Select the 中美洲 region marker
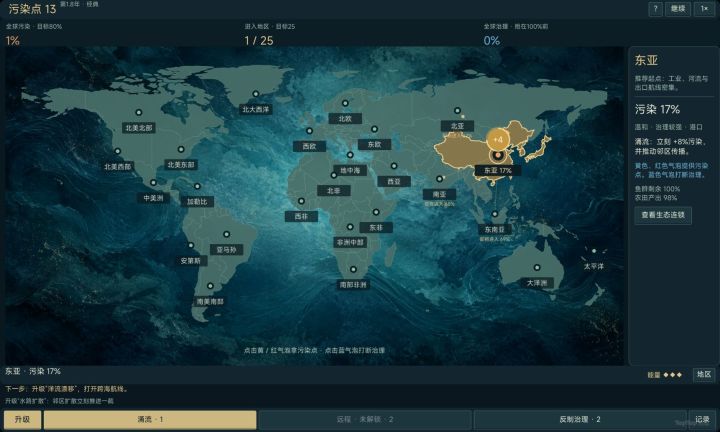 [153, 182]
